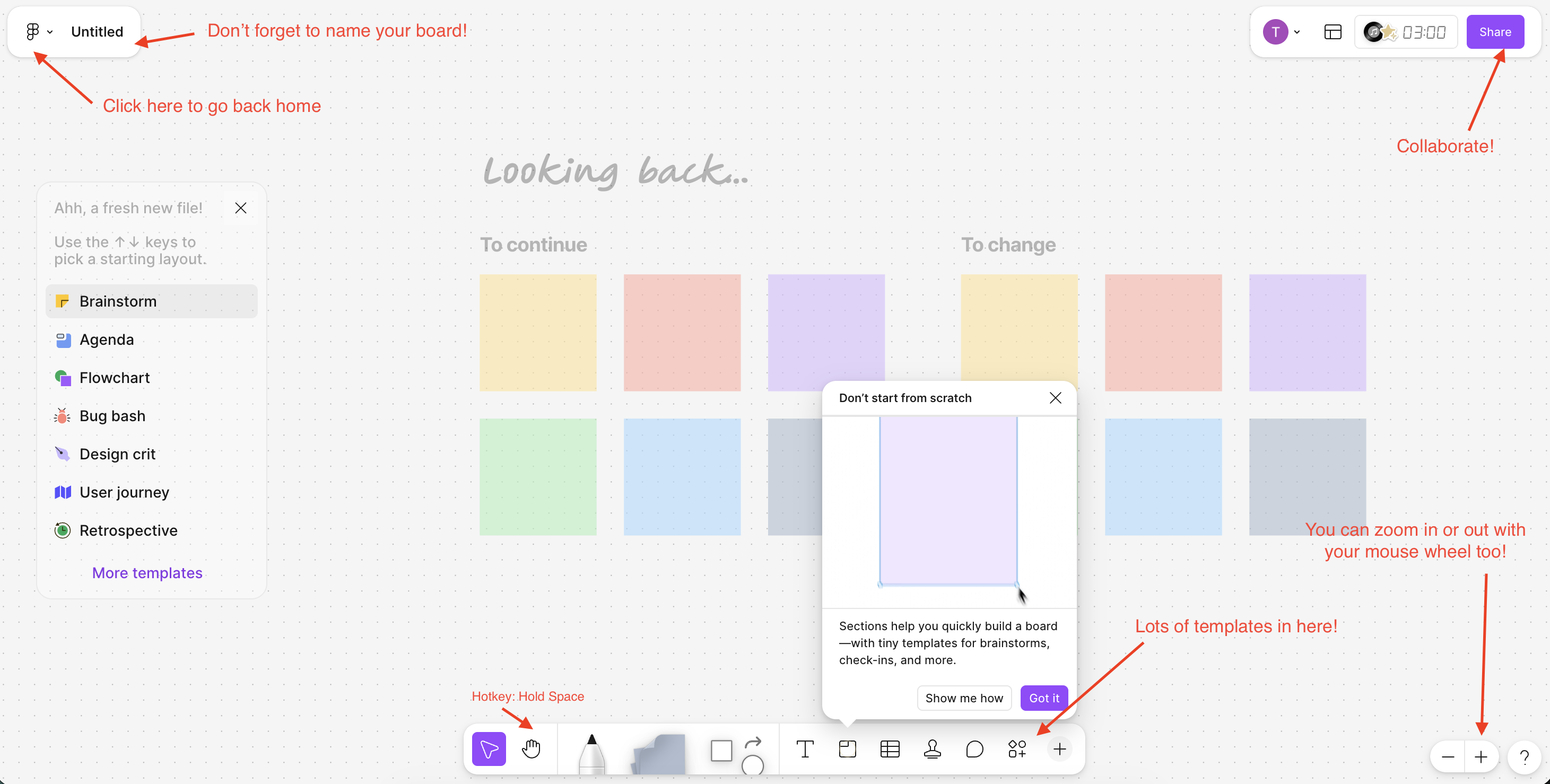The height and width of the screenshot is (784, 1550).
Task: Click the Got it button
Action: pos(1043,698)
